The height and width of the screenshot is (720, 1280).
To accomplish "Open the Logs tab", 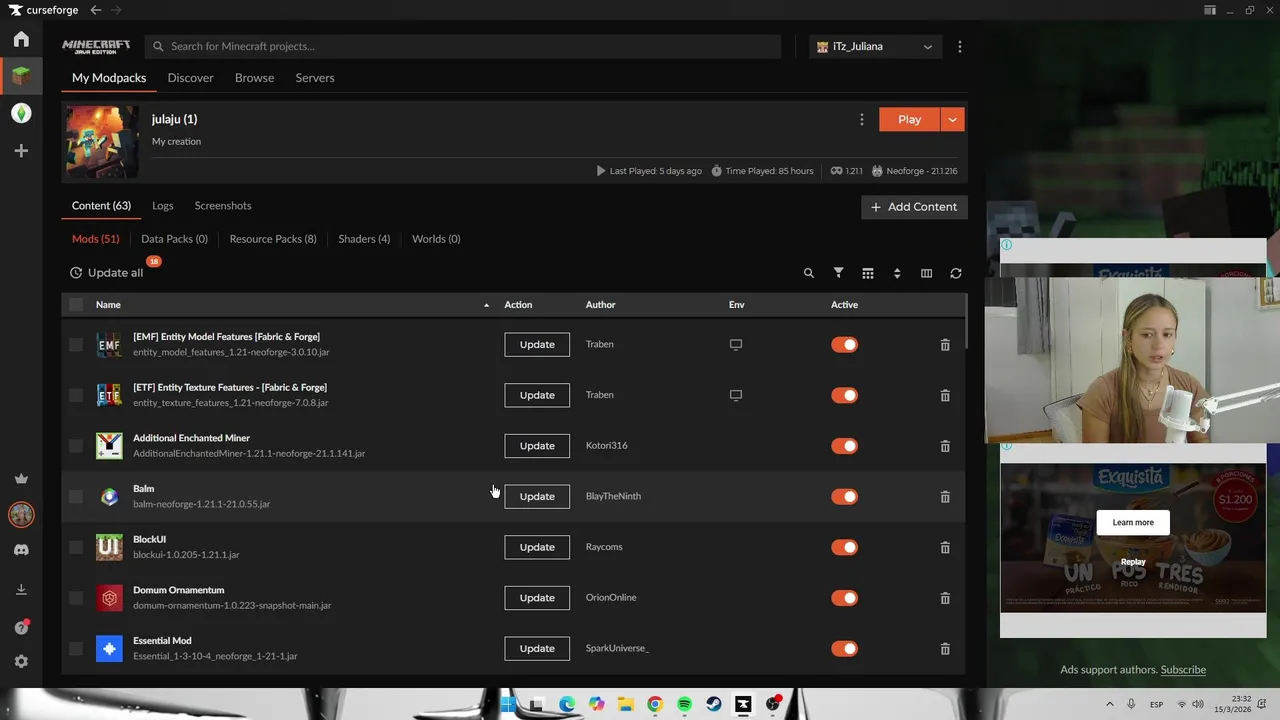I will pyautogui.click(x=163, y=206).
